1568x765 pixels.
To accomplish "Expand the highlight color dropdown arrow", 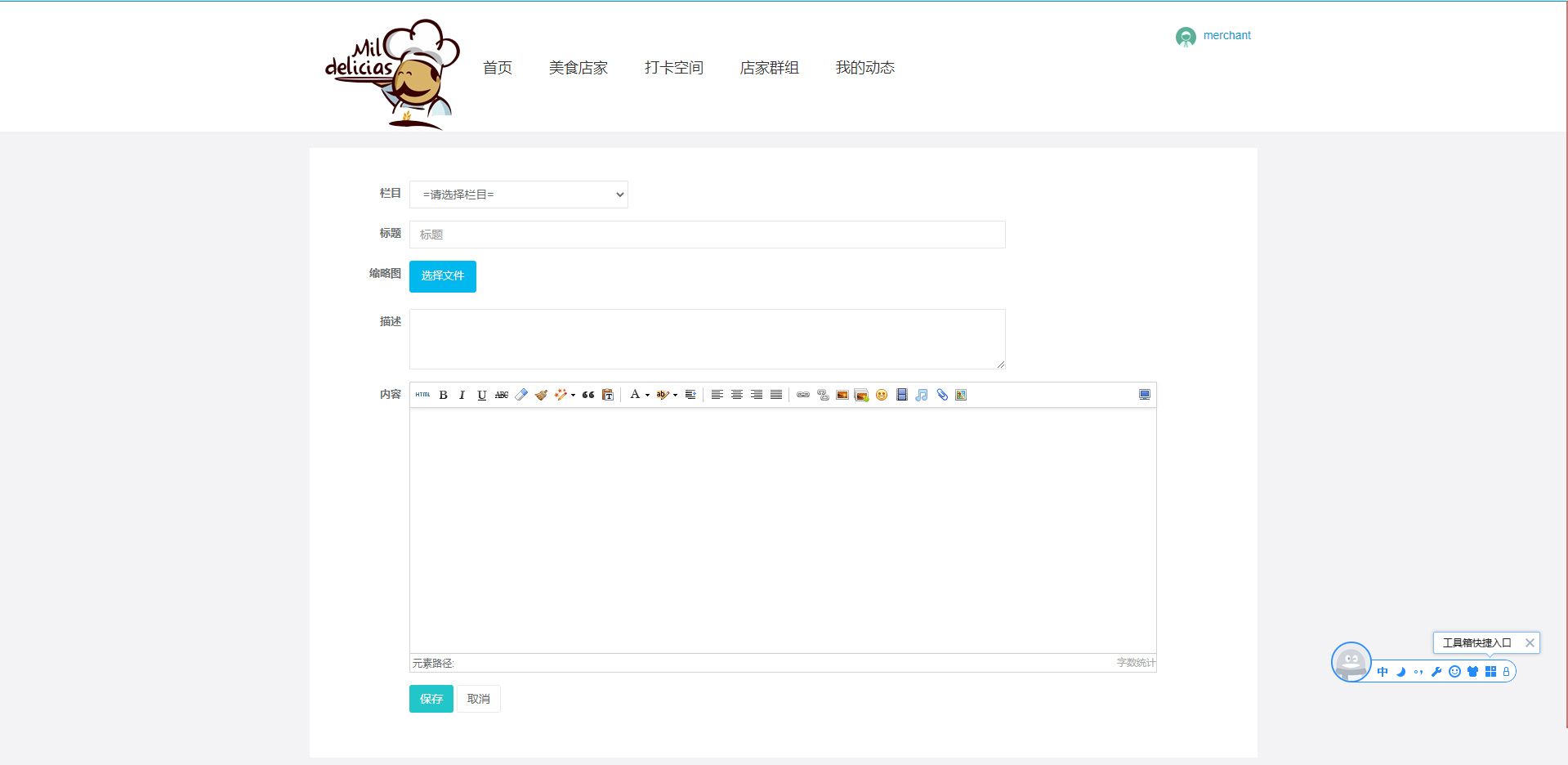I will tap(676, 395).
